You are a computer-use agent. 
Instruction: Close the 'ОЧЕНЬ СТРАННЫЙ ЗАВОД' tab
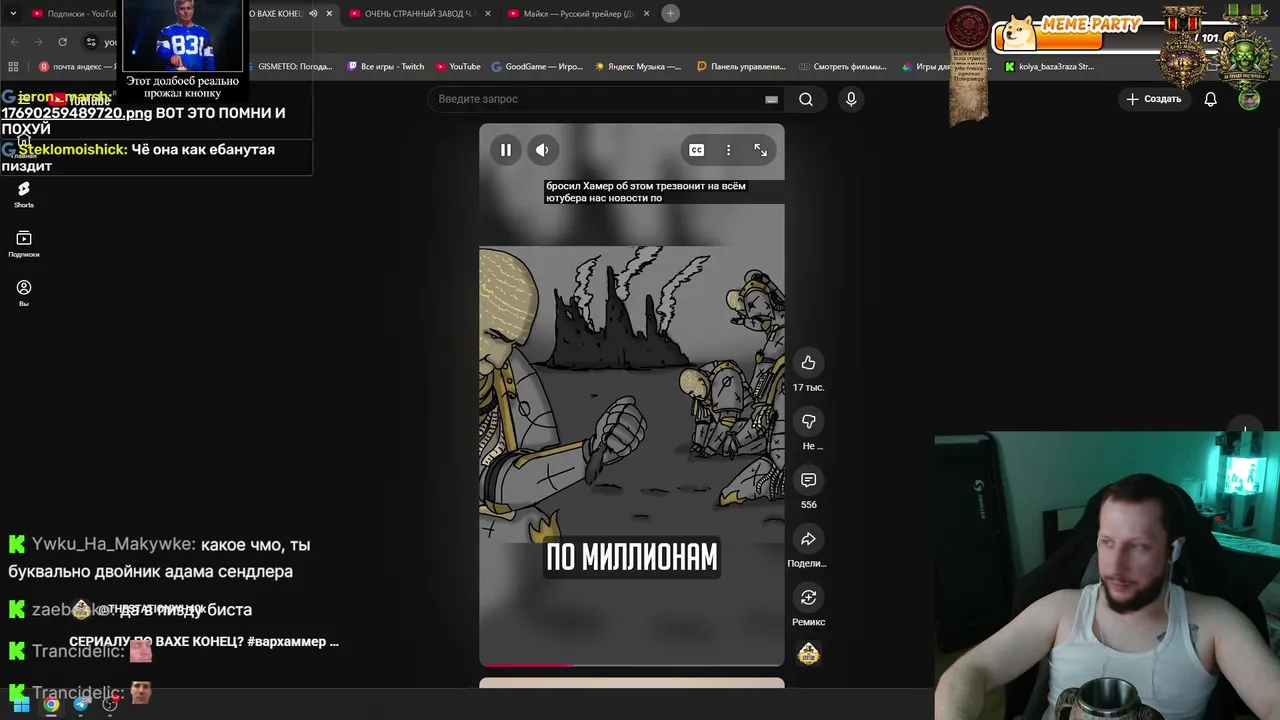[487, 14]
